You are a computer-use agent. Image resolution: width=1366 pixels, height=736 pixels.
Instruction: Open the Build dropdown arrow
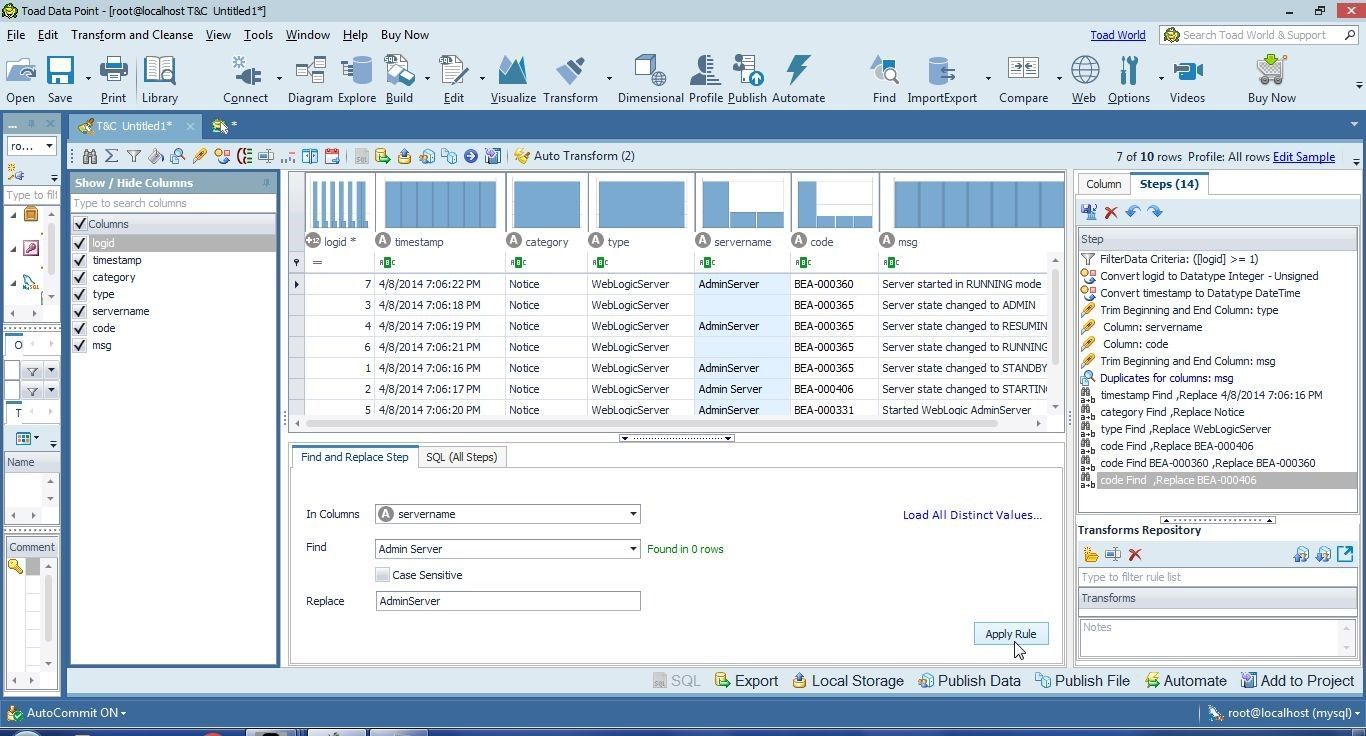pos(427,79)
